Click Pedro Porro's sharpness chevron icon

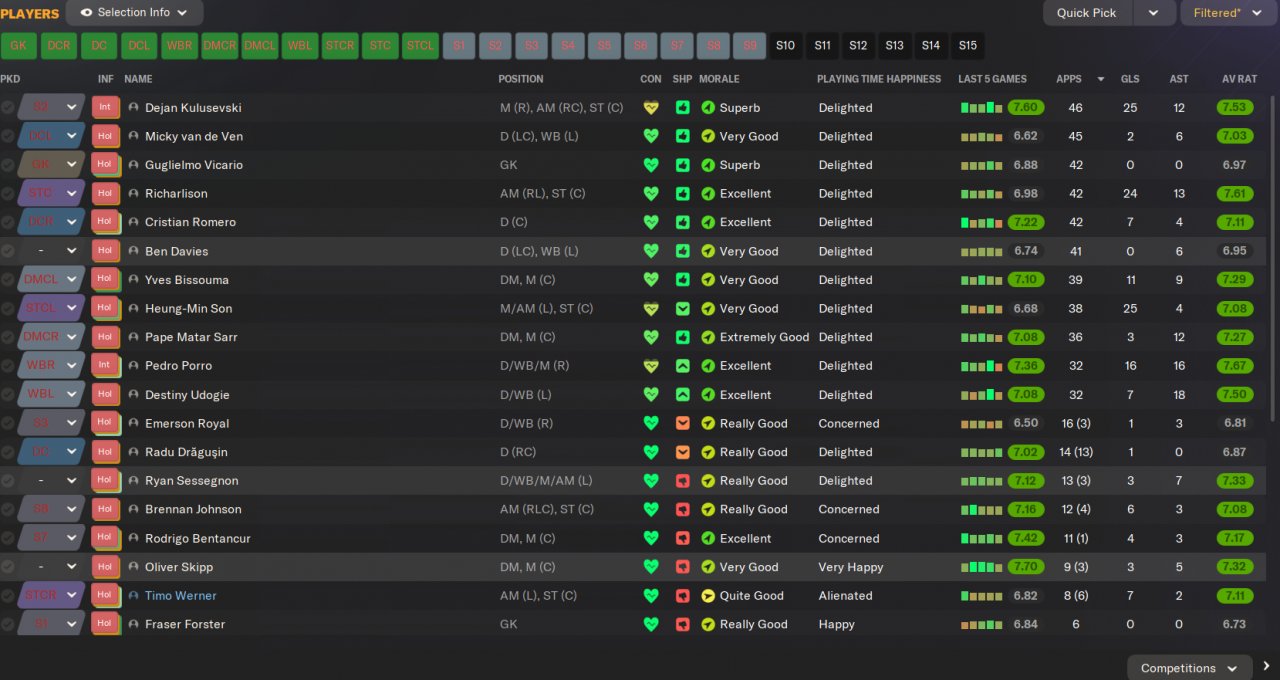click(x=683, y=366)
